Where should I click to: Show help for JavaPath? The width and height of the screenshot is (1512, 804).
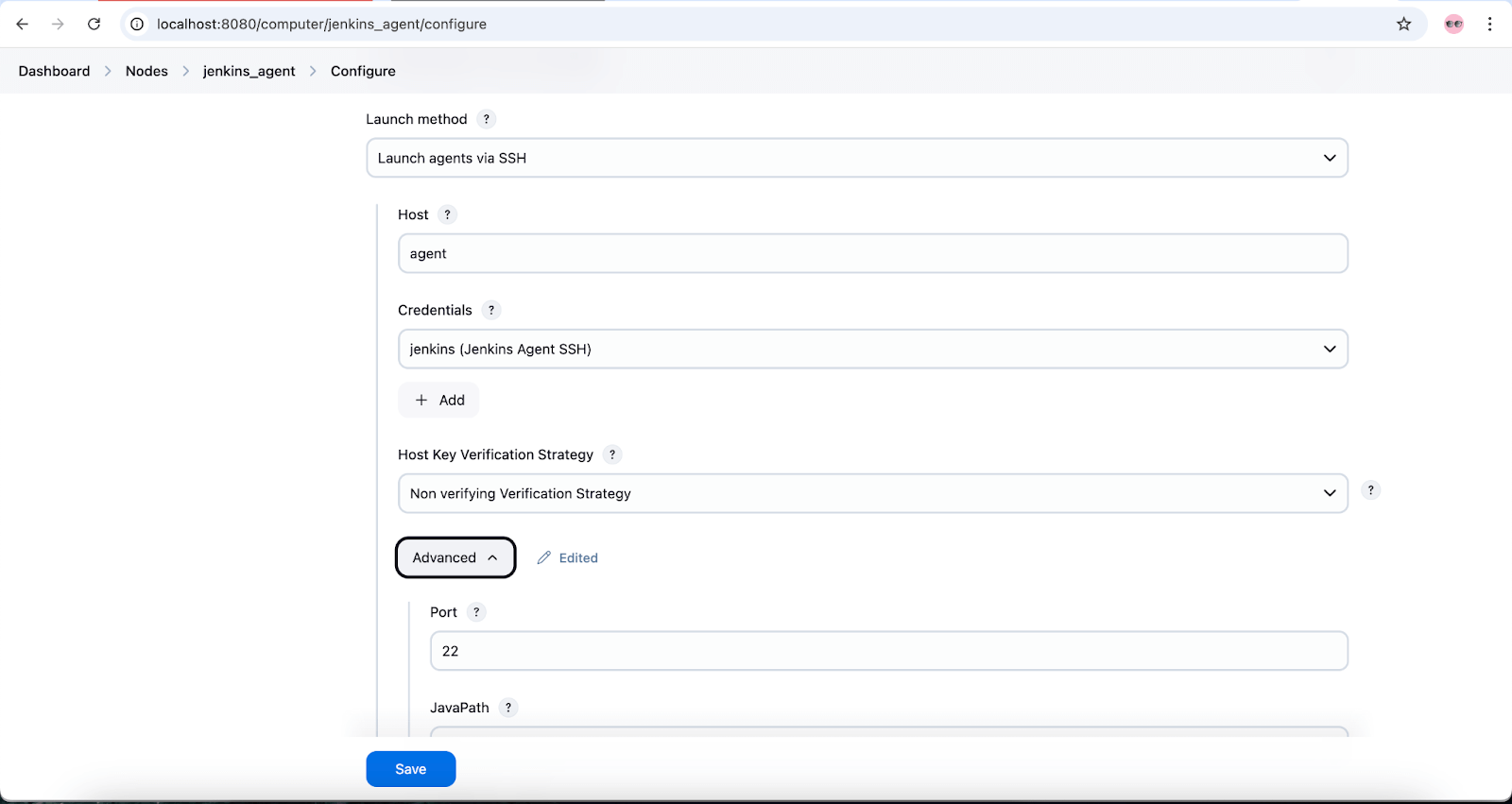(508, 708)
